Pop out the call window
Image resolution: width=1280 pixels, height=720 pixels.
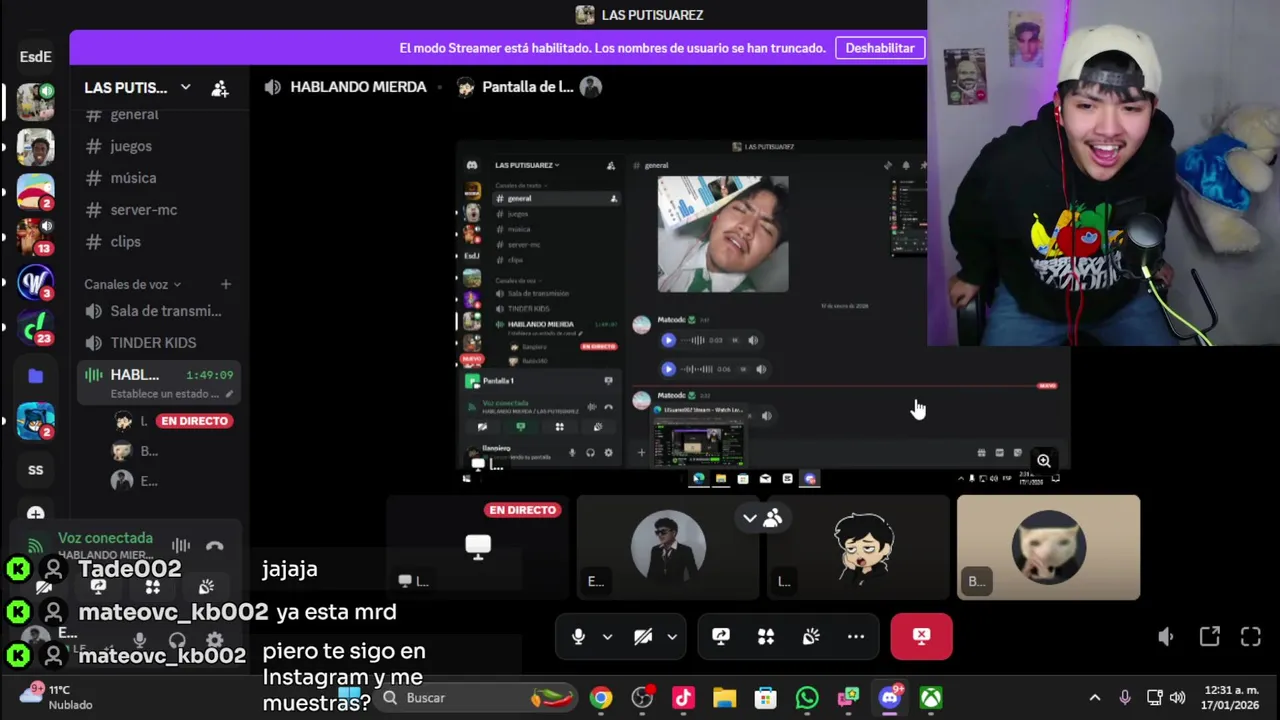(x=1210, y=636)
